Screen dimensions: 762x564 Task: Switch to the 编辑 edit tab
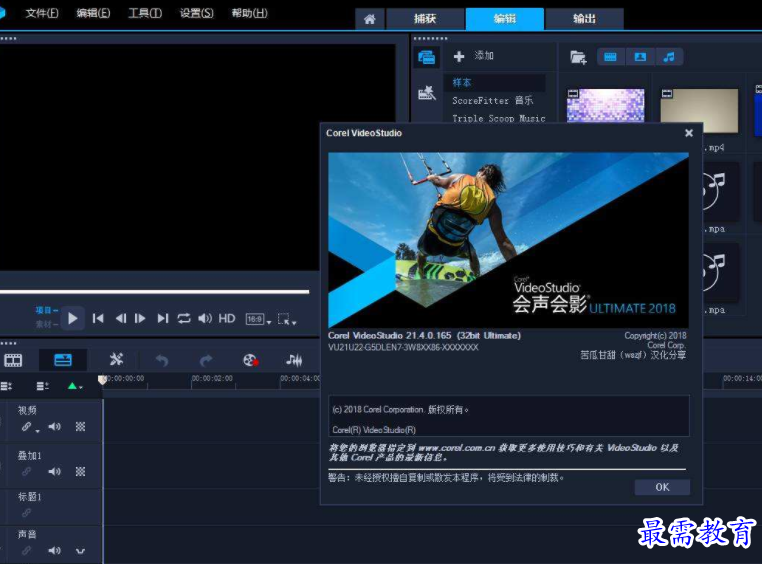pos(504,19)
